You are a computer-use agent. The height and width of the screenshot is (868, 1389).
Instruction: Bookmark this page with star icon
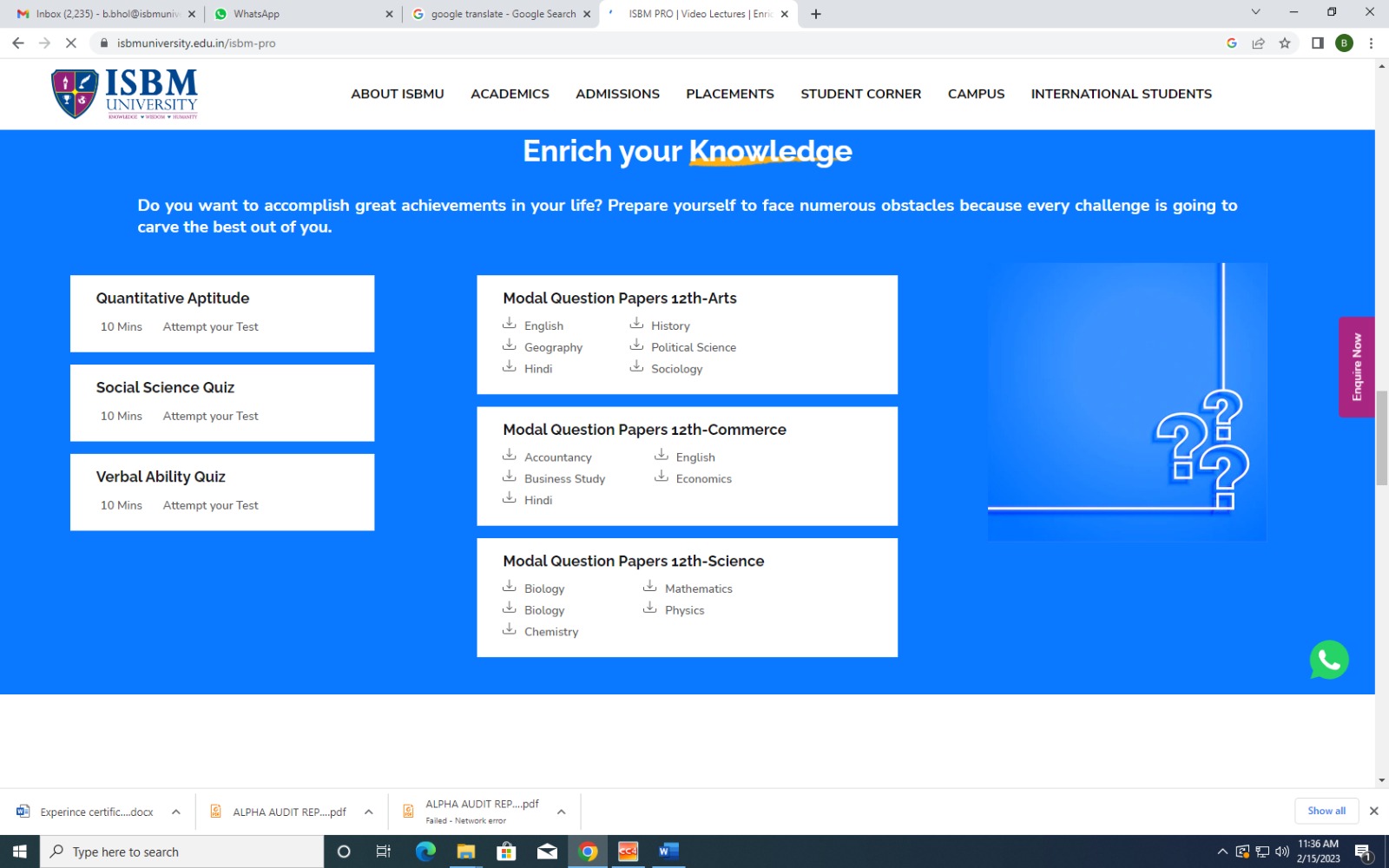pos(1285,43)
